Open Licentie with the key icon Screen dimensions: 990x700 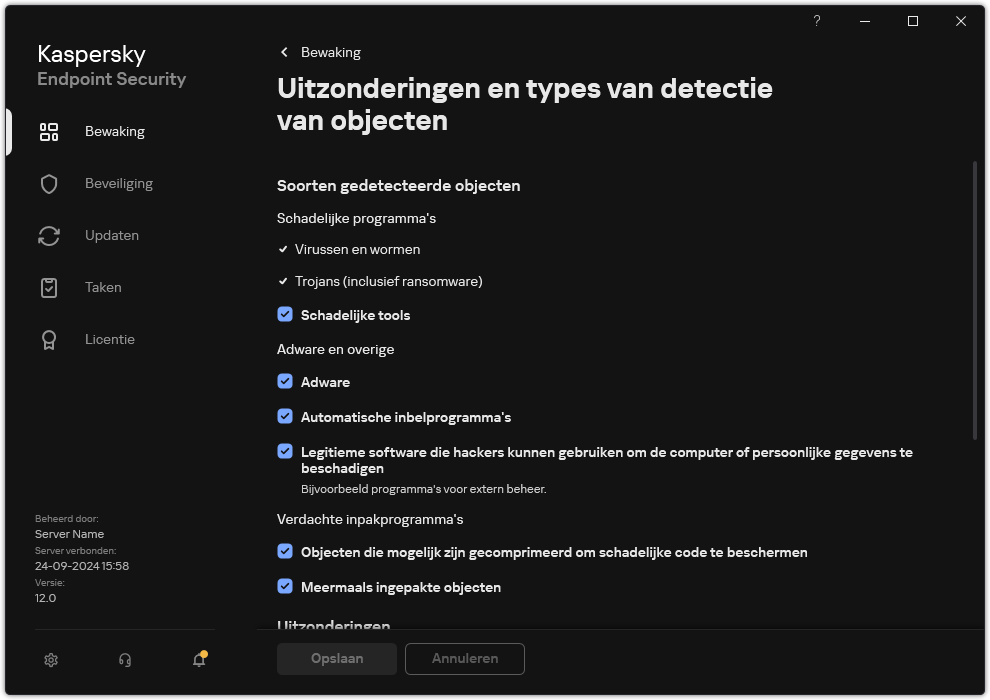pyautogui.click(x=49, y=339)
